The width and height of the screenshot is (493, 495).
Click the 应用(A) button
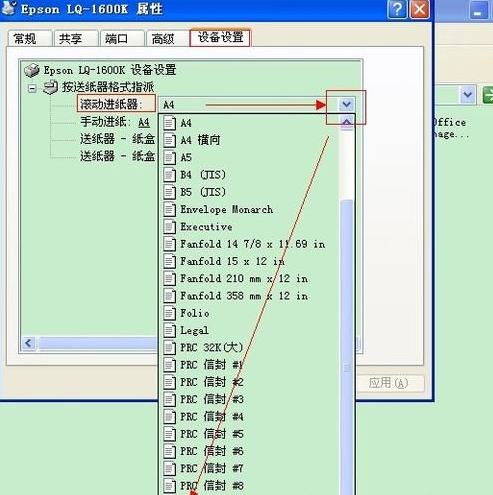pos(389,383)
